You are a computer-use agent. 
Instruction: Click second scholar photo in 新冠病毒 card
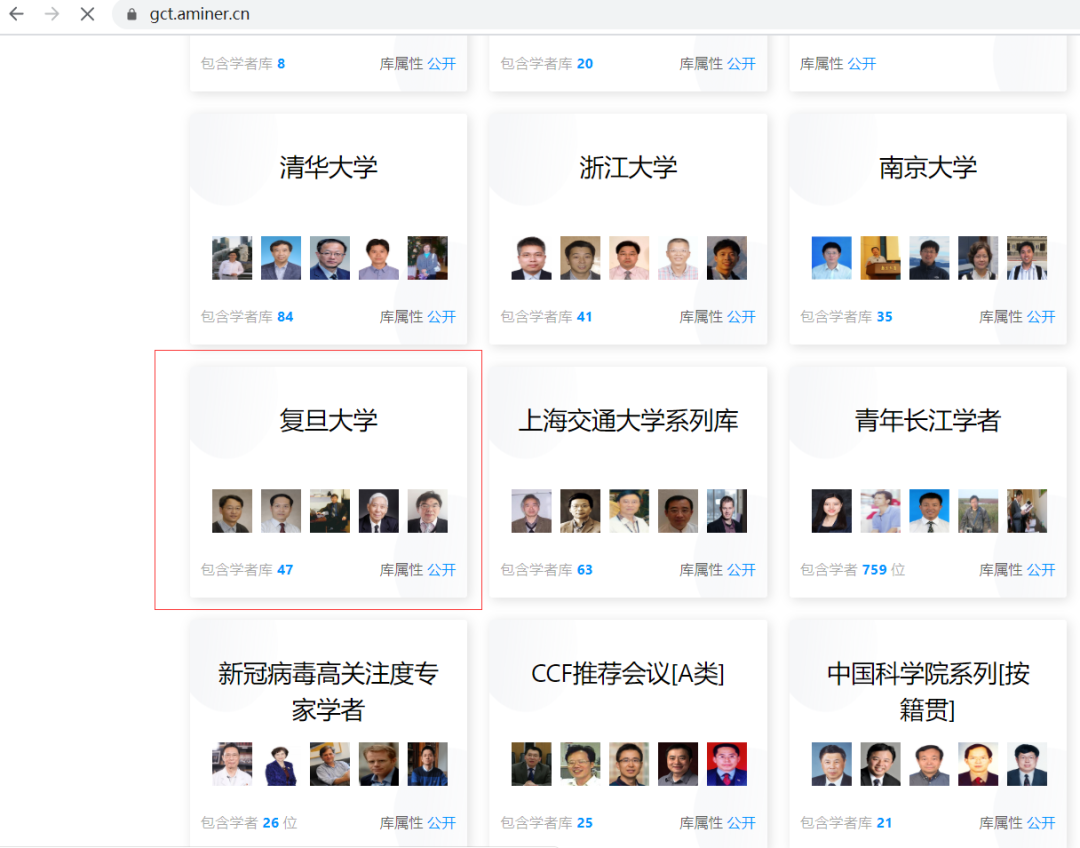click(x=281, y=764)
